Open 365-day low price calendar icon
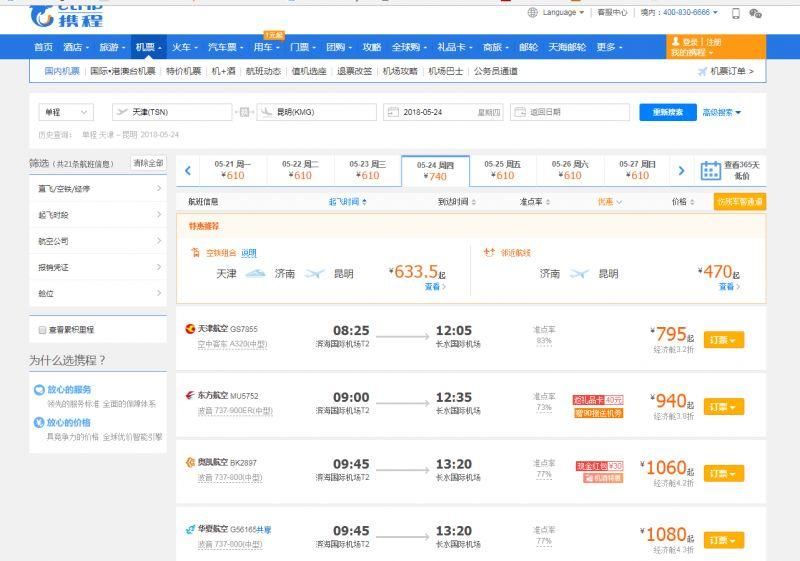 (x=710, y=170)
